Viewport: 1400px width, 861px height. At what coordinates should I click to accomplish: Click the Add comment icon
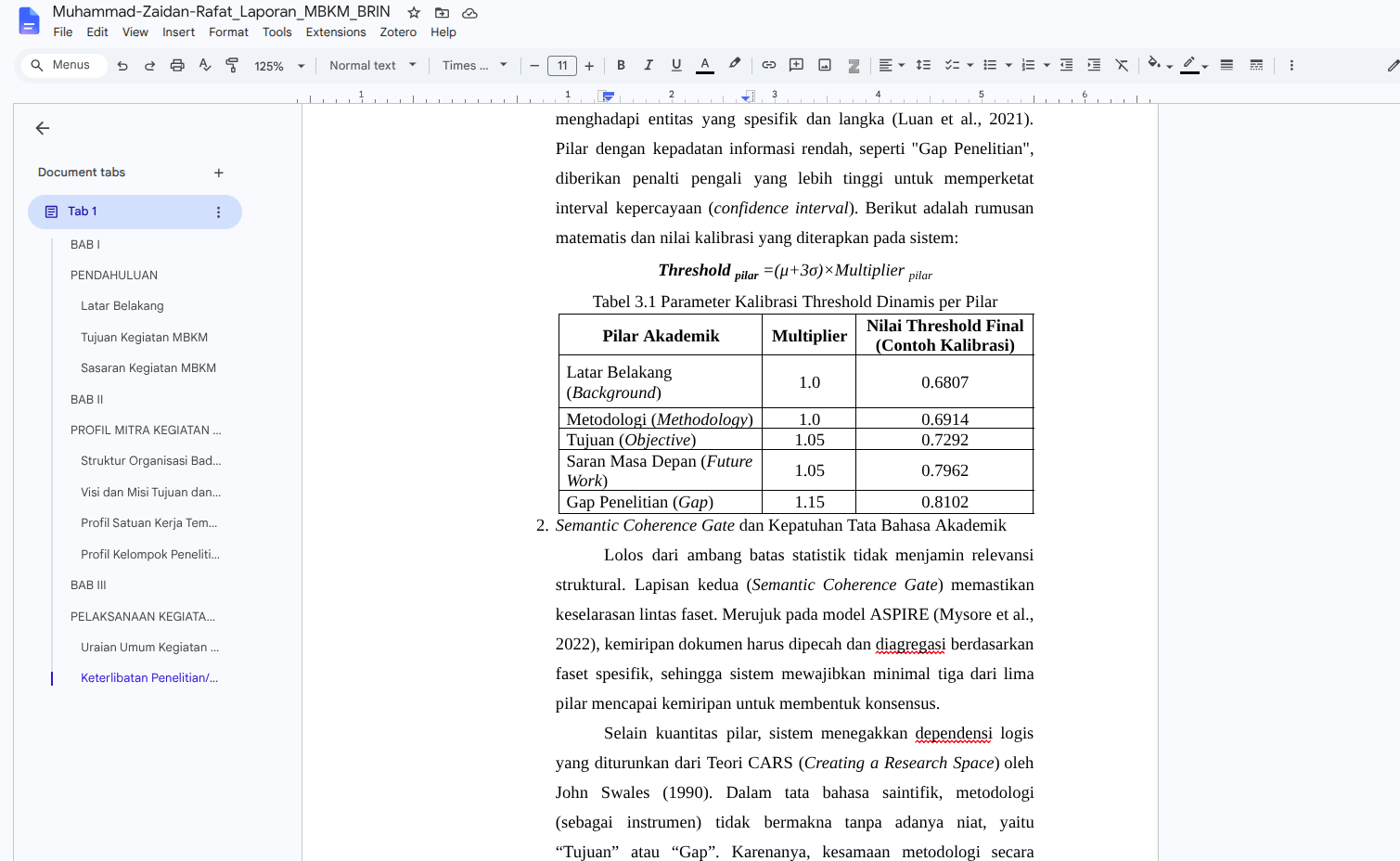[x=796, y=65]
